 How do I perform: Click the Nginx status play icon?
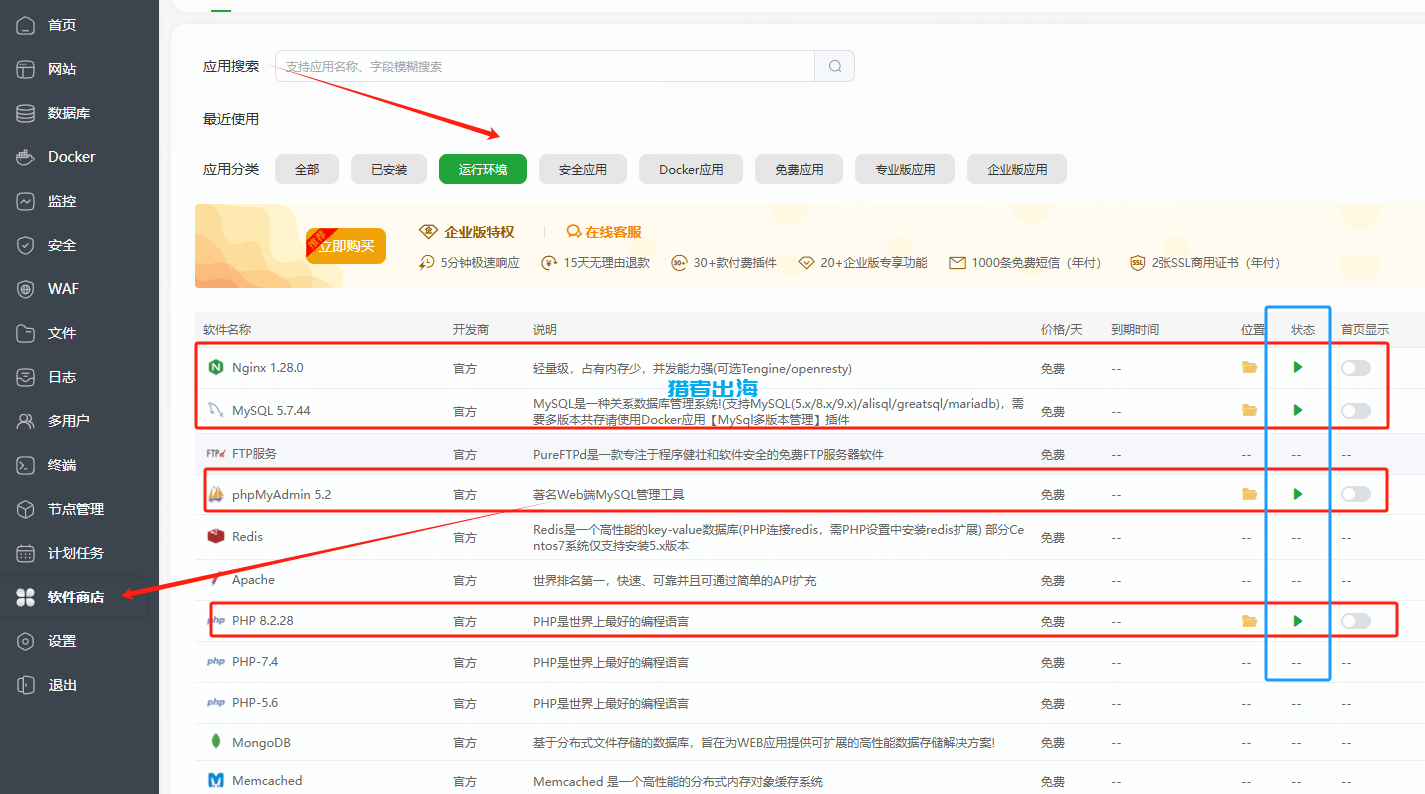(1297, 367)
